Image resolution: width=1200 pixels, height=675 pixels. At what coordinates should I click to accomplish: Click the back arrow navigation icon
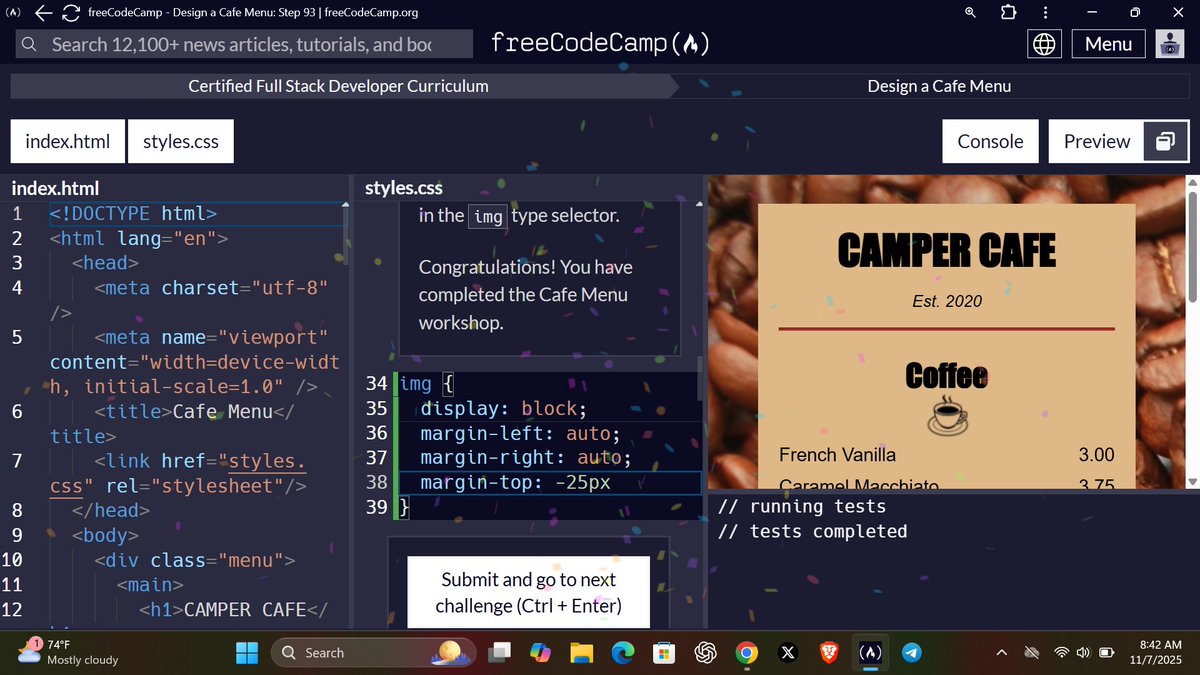coord(40,13)
